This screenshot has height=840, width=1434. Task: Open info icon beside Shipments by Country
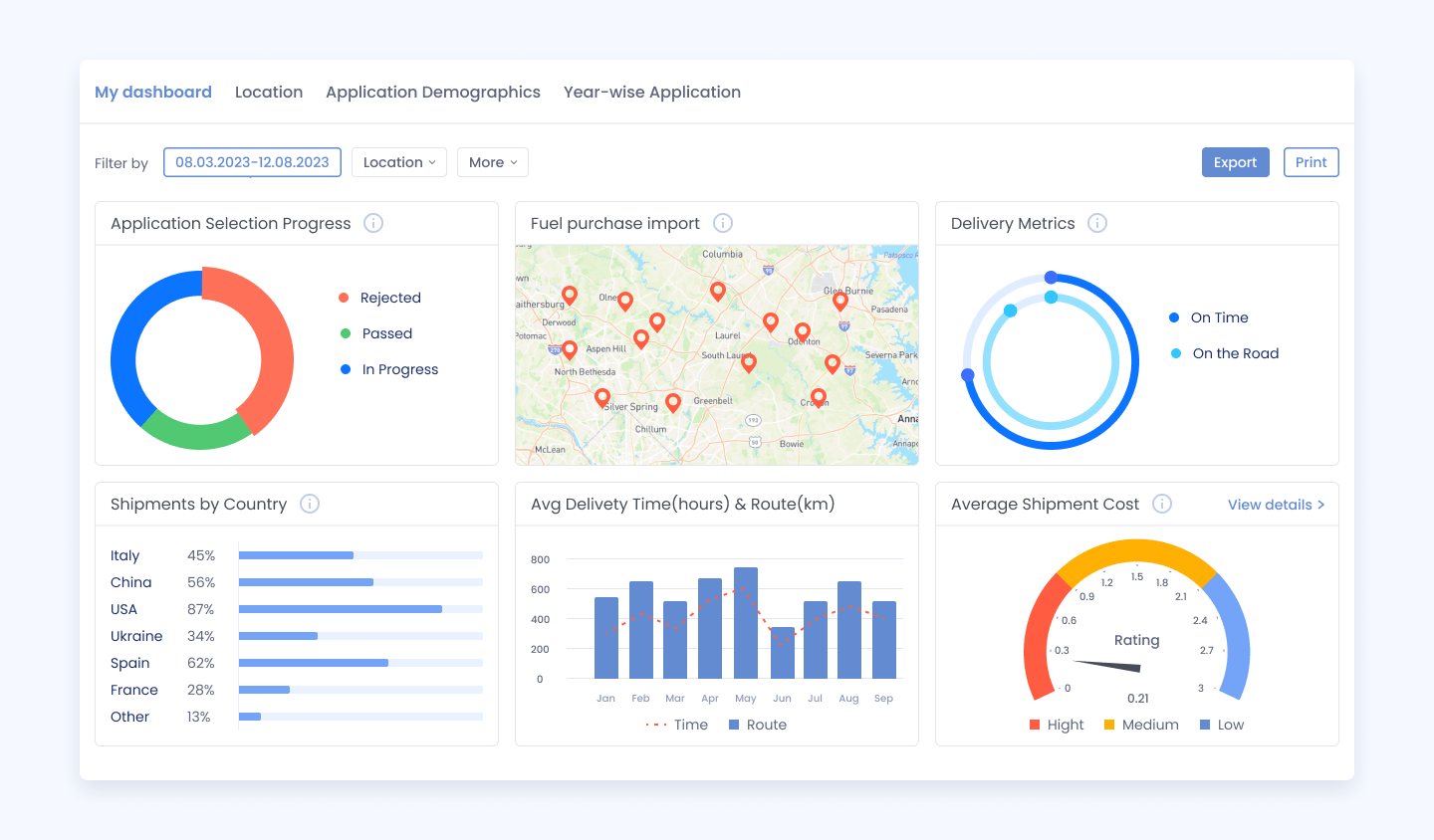point(310,504)
